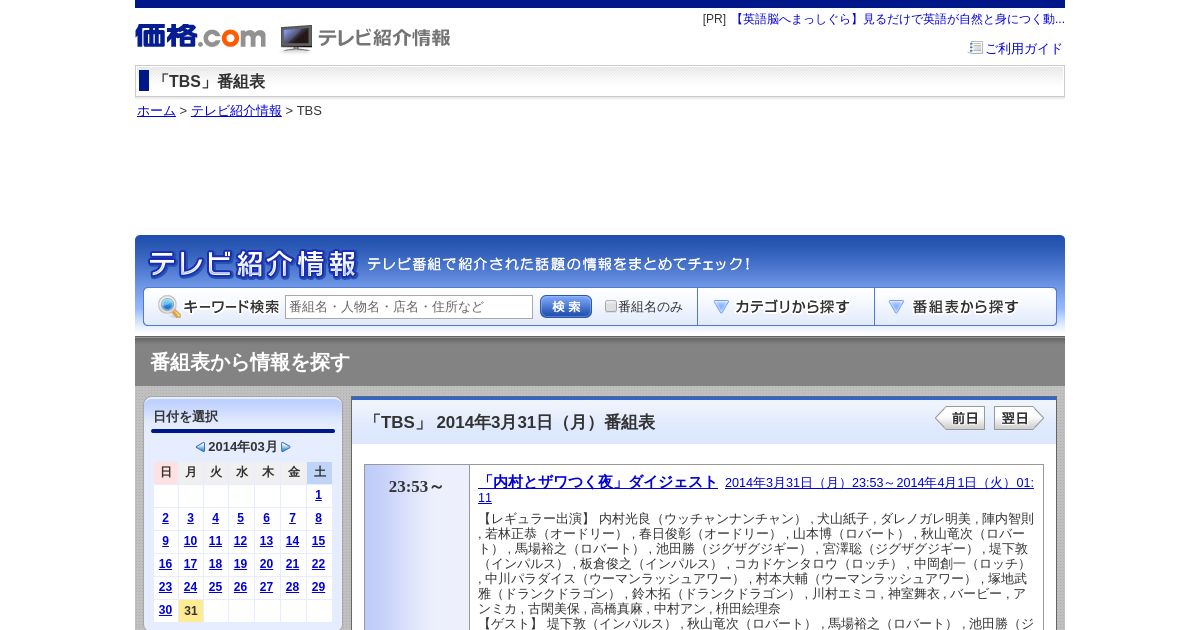Click highlighted March 31 in calendar
Viewport: 1200px width, 630px height.
(x=190, y=610)
